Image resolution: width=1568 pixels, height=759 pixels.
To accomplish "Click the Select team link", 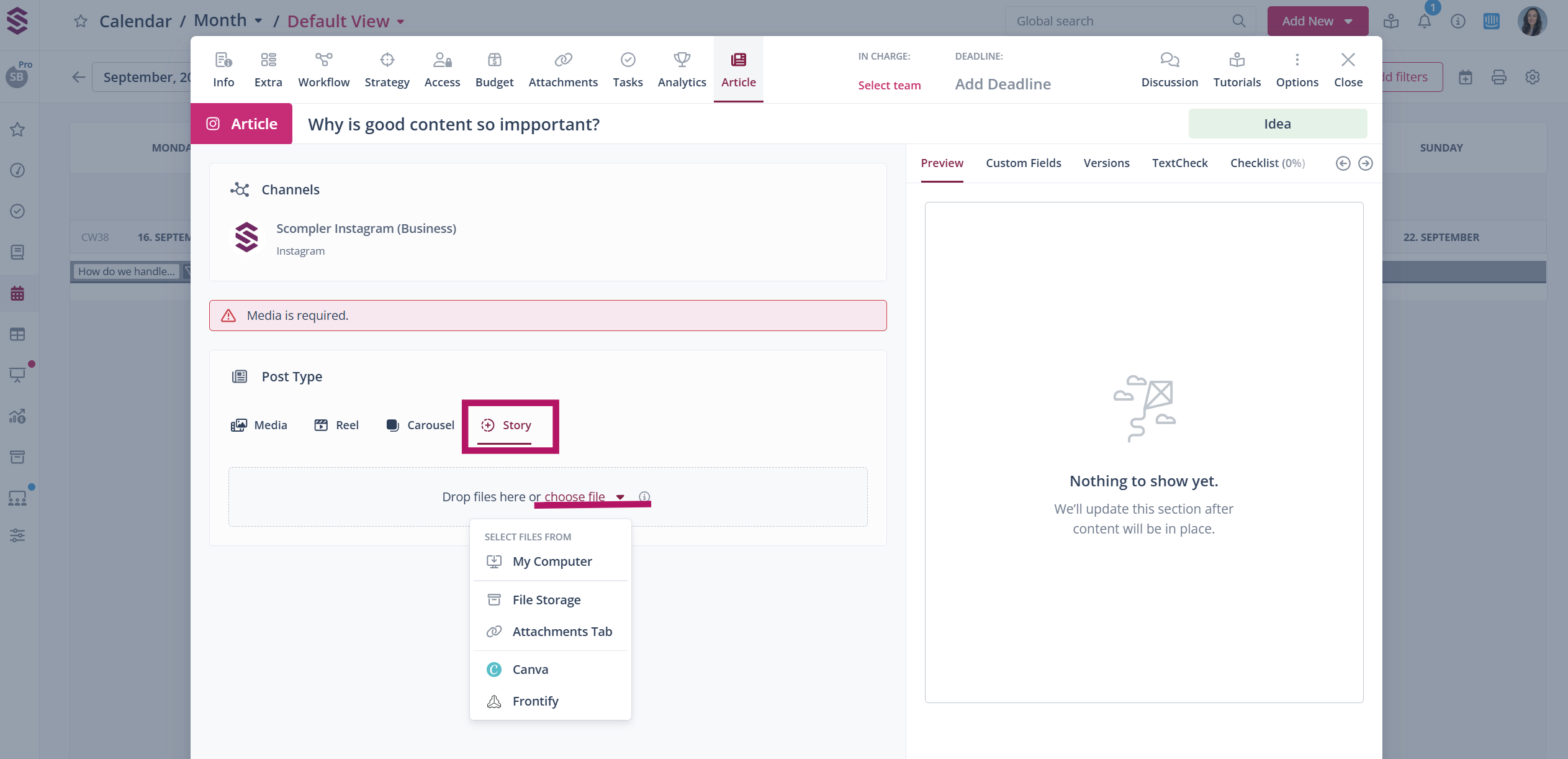I will pos(889,85).
